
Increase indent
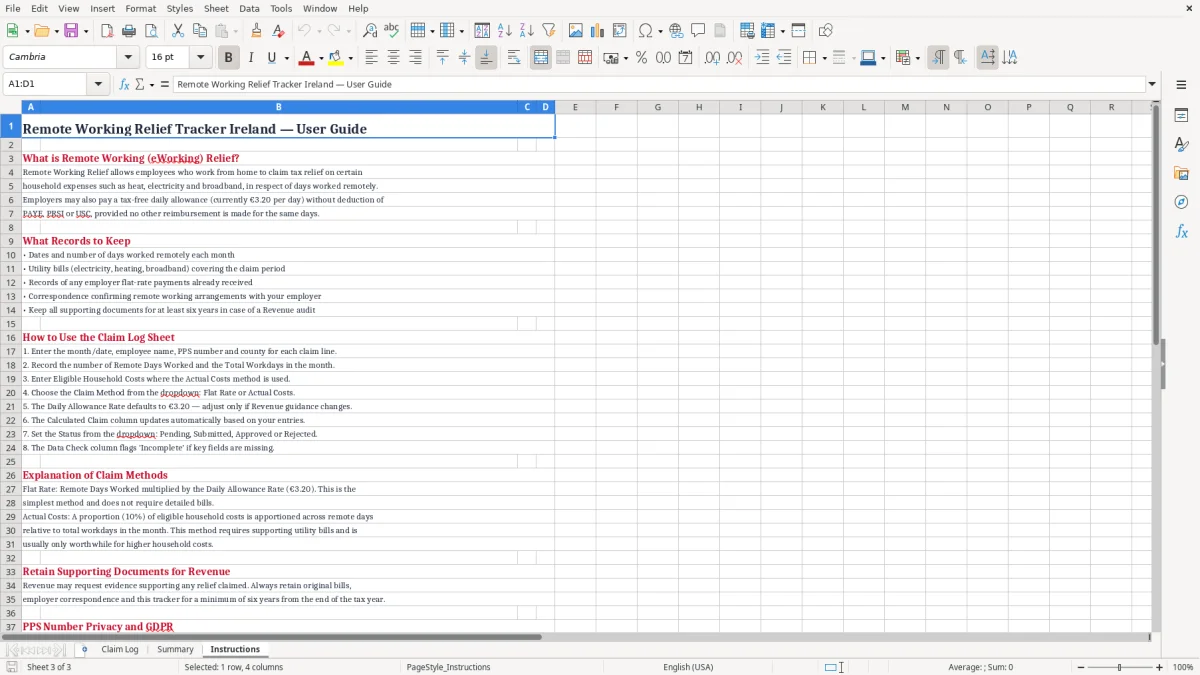[x=762, y=58]
